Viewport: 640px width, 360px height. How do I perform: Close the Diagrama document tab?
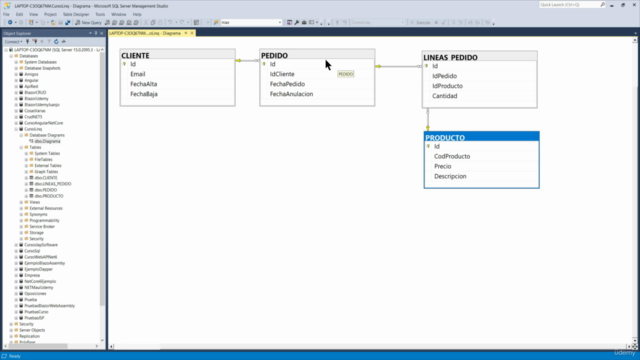(192, 33)
